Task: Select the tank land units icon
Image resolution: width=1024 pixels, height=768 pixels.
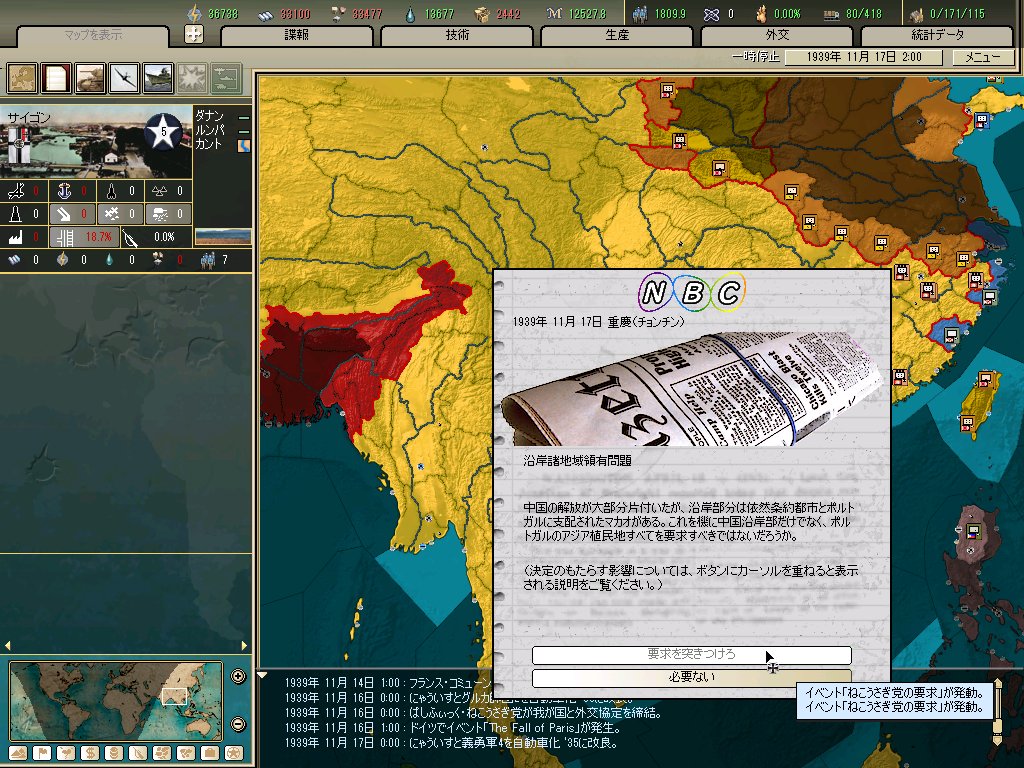Action: click(x=91, y=78)
